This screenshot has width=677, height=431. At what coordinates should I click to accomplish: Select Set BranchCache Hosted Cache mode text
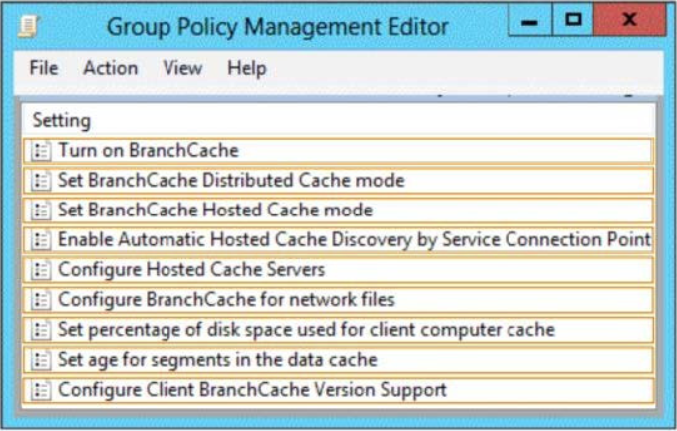(x=215, y=210)
